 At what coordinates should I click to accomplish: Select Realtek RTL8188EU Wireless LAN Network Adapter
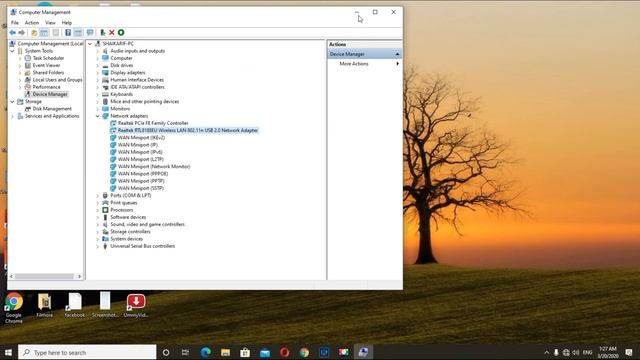click(188, 131)
